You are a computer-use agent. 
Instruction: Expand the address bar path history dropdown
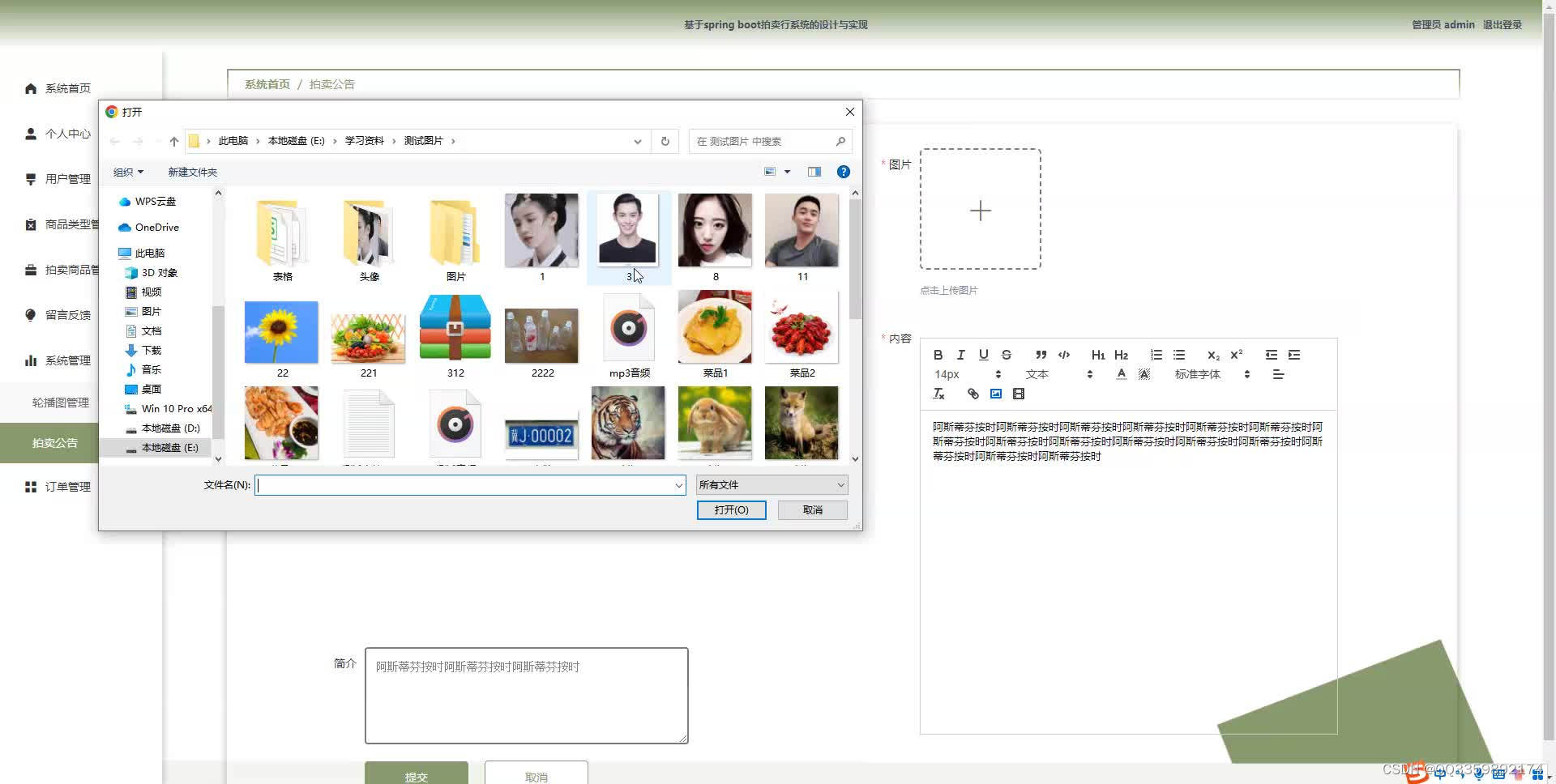(637, 141)
